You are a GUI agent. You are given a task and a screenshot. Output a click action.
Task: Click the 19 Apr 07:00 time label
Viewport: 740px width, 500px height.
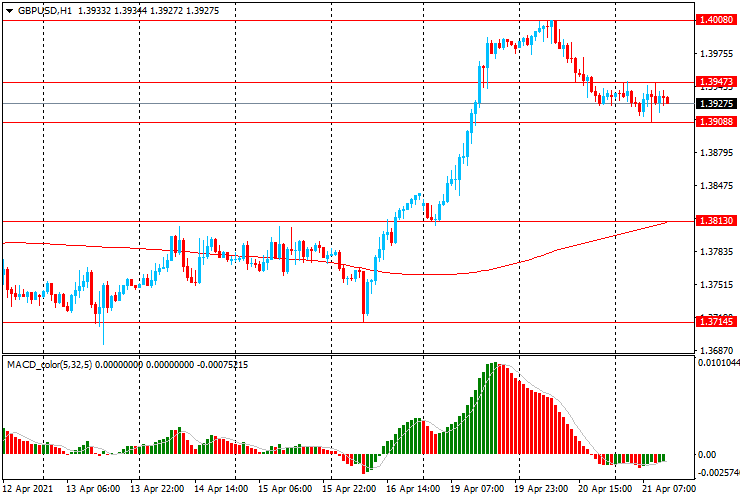point(477,489)
